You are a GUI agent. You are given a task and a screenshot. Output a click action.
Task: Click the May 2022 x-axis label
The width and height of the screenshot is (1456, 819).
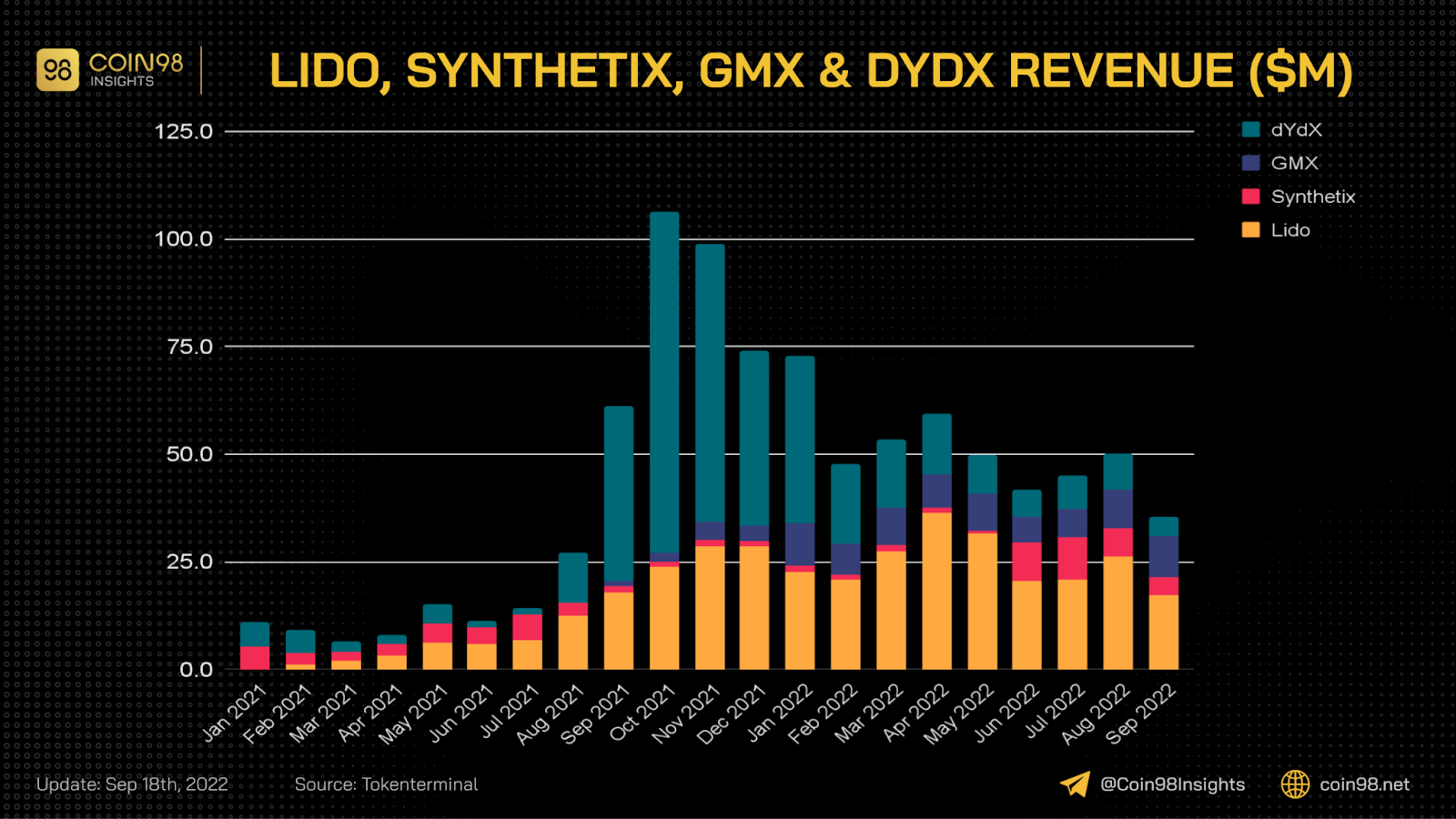click(958, 715)
